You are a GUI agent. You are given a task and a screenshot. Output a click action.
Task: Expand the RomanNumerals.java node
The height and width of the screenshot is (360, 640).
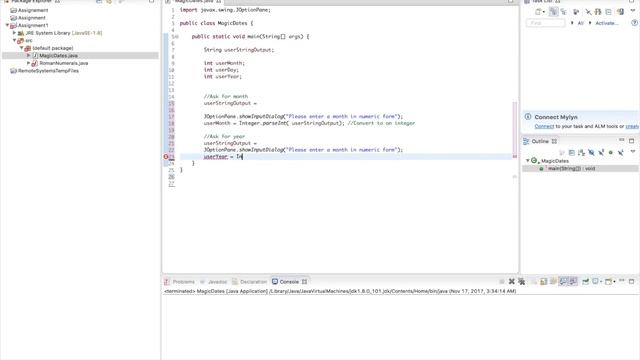[x=29, y=63]
